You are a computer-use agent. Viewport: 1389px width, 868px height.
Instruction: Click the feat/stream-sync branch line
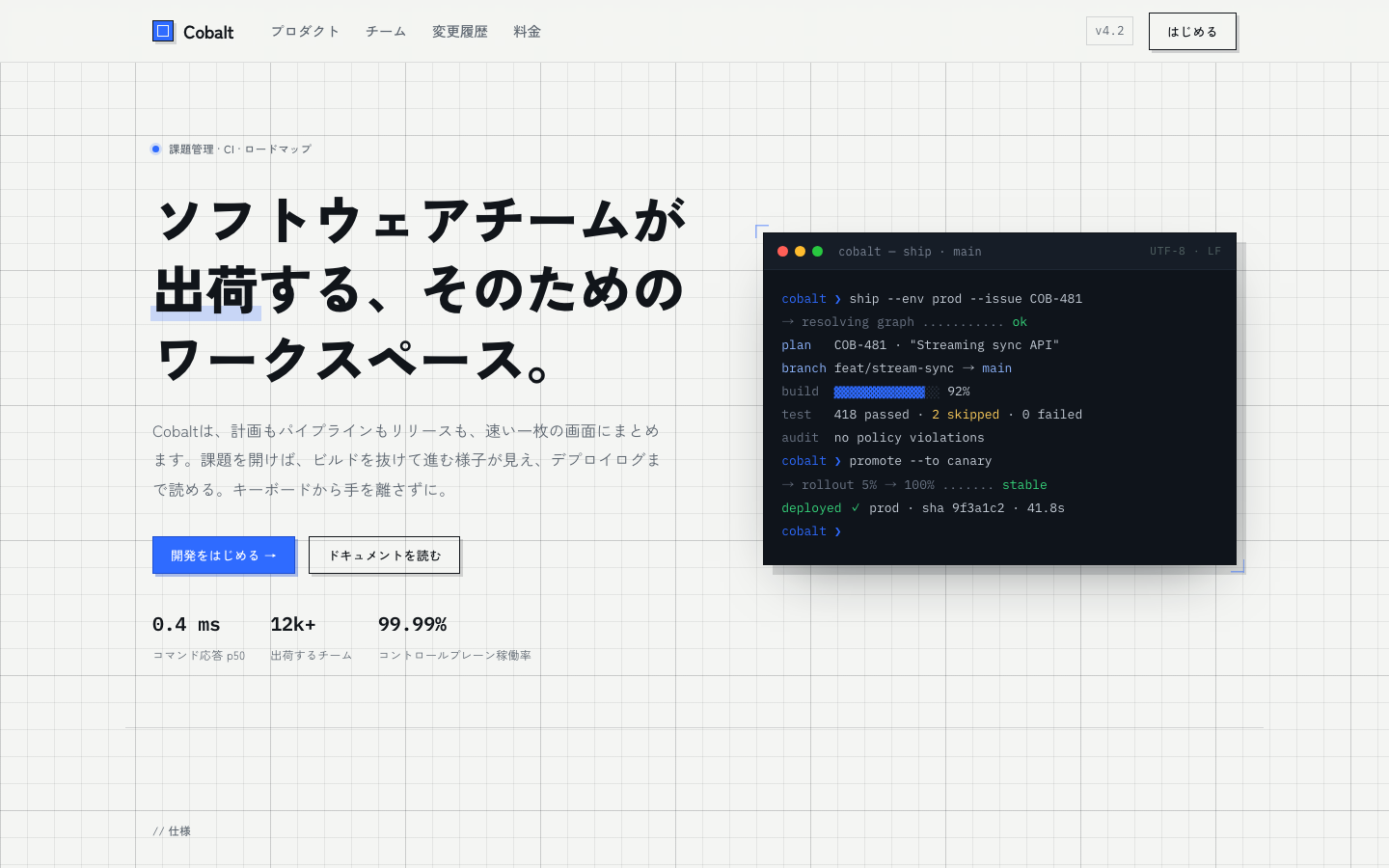897,368
